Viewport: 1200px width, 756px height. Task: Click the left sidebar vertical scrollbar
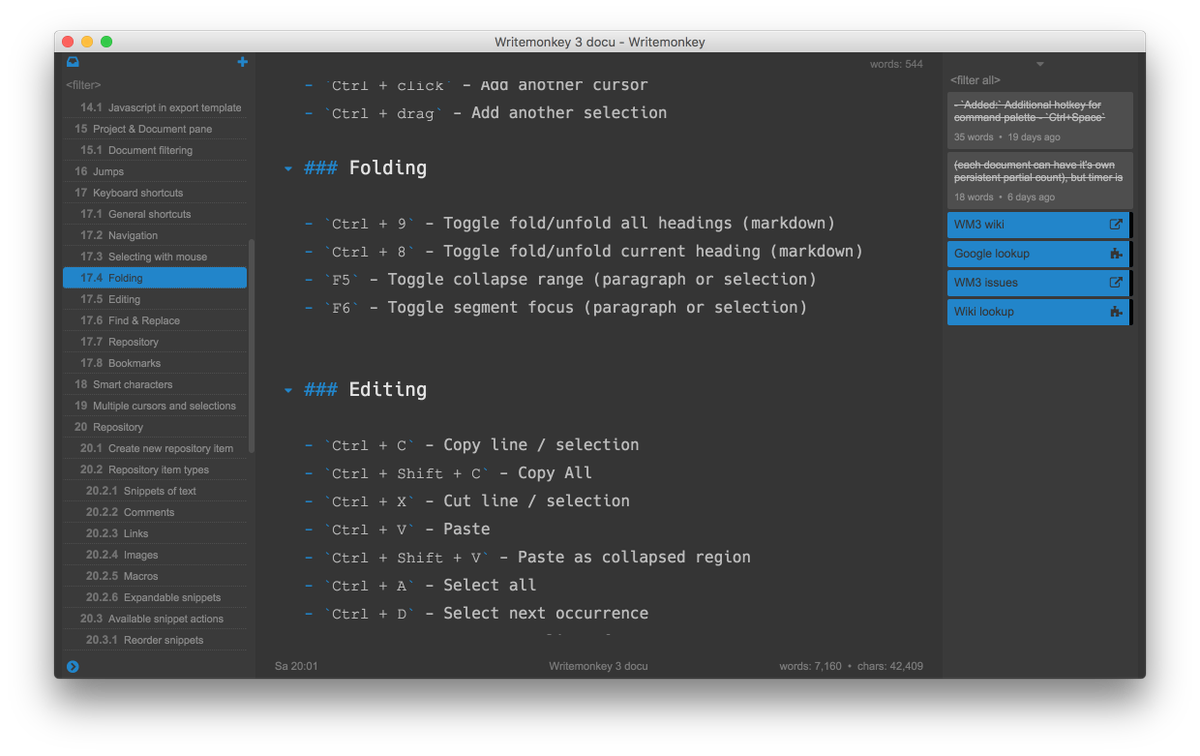tap(251, 346)
